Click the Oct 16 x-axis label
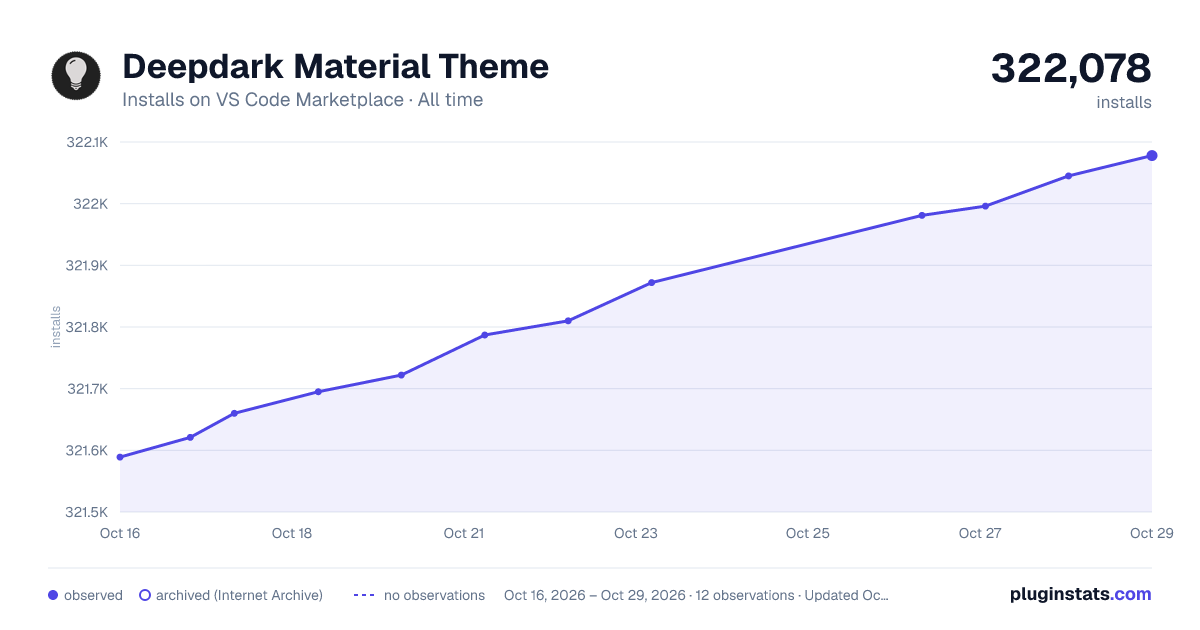1200x630 pixels. 120,533
